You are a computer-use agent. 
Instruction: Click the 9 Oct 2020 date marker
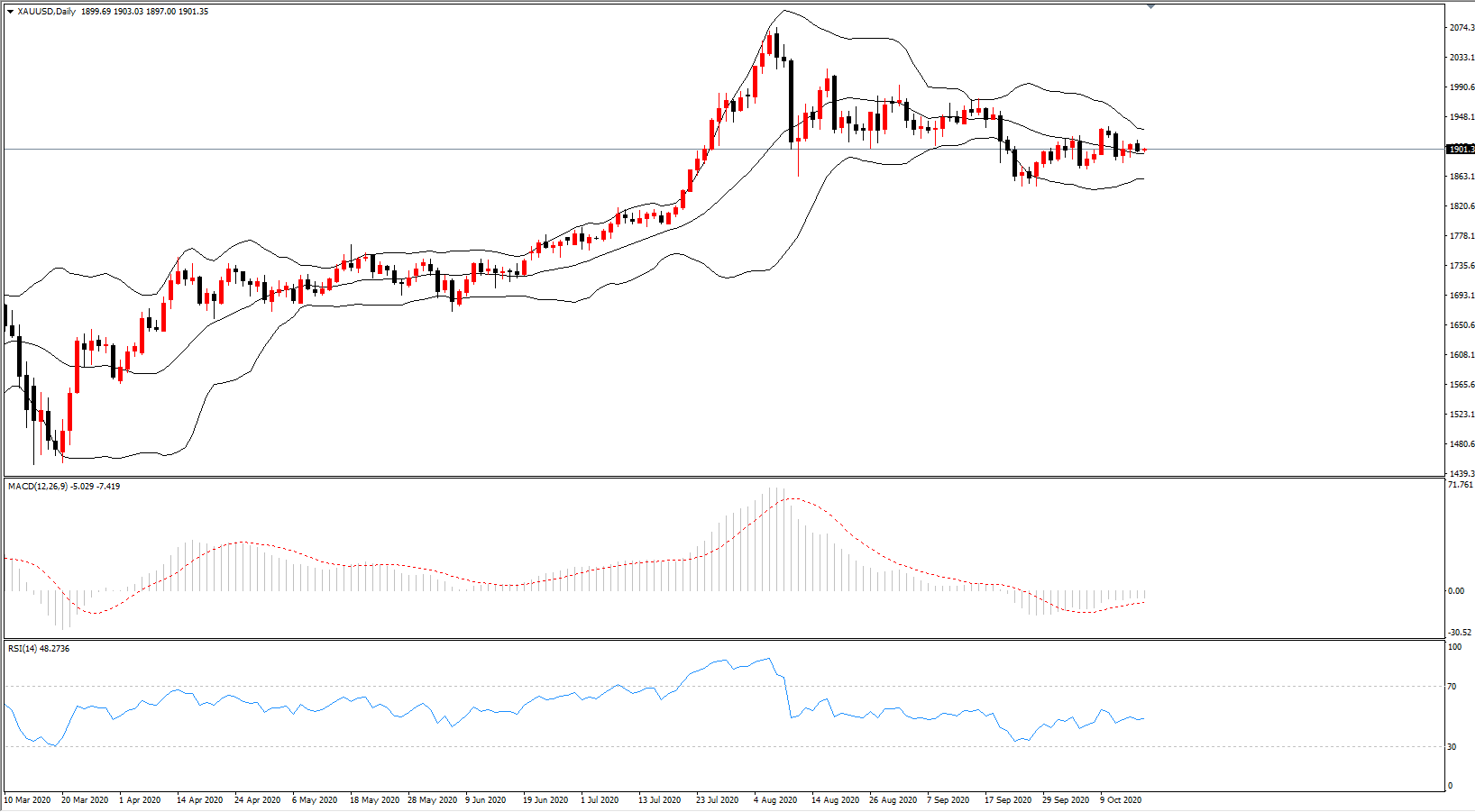1121,800
